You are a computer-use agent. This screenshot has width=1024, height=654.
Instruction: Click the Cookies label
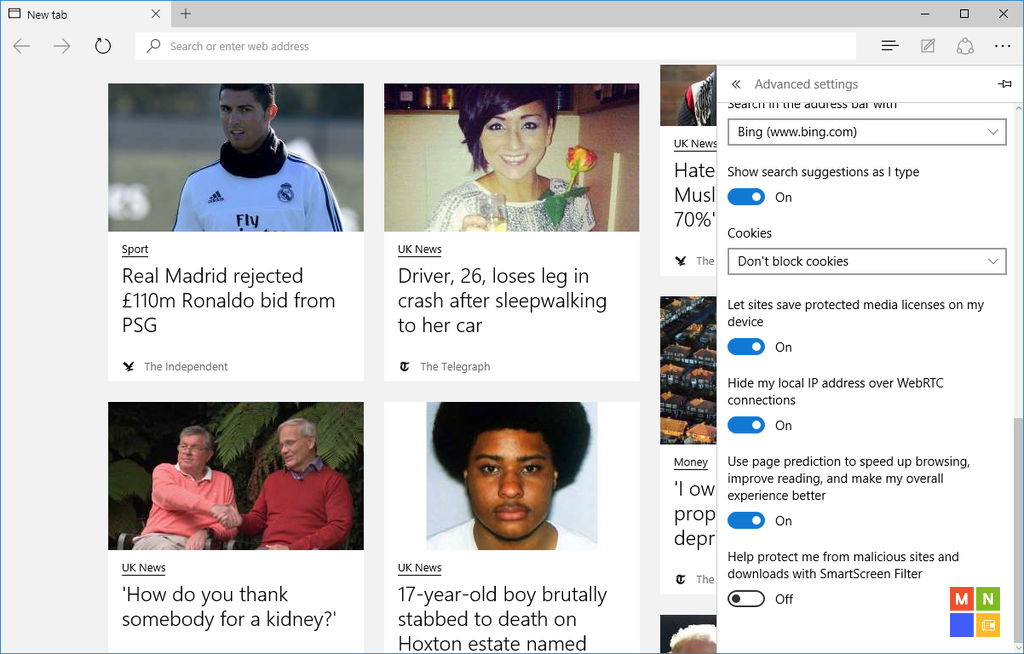click(749, 233)
